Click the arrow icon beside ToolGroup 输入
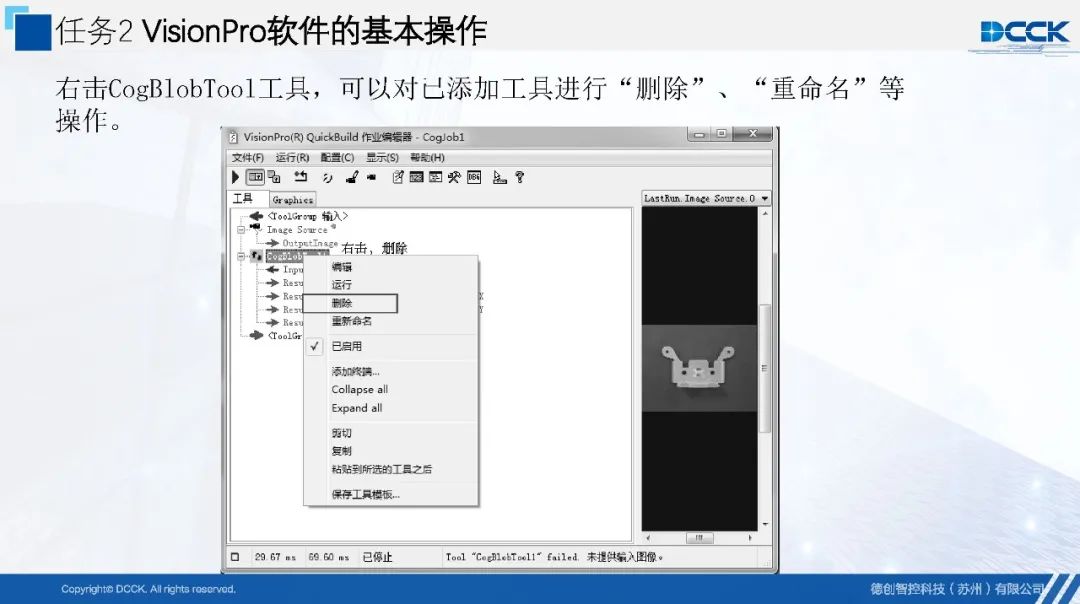This screenshot has height=604, width=1080. (257, 216)
